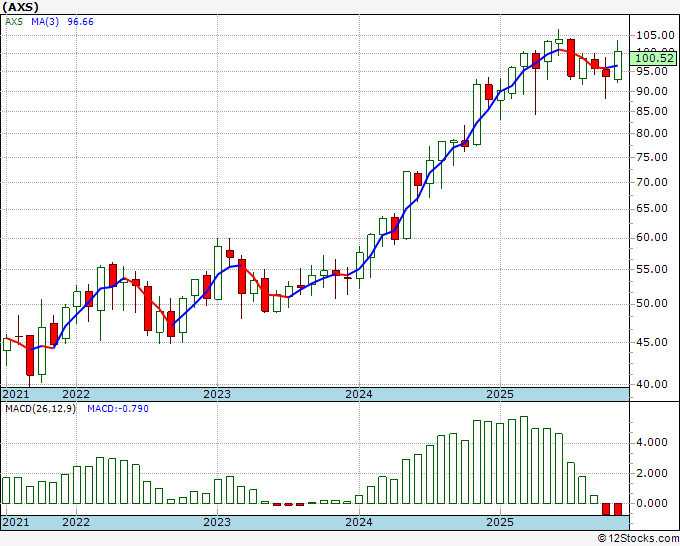Click the 96.66 moving average value
The image size is (680, 546).
click(80, 22)
